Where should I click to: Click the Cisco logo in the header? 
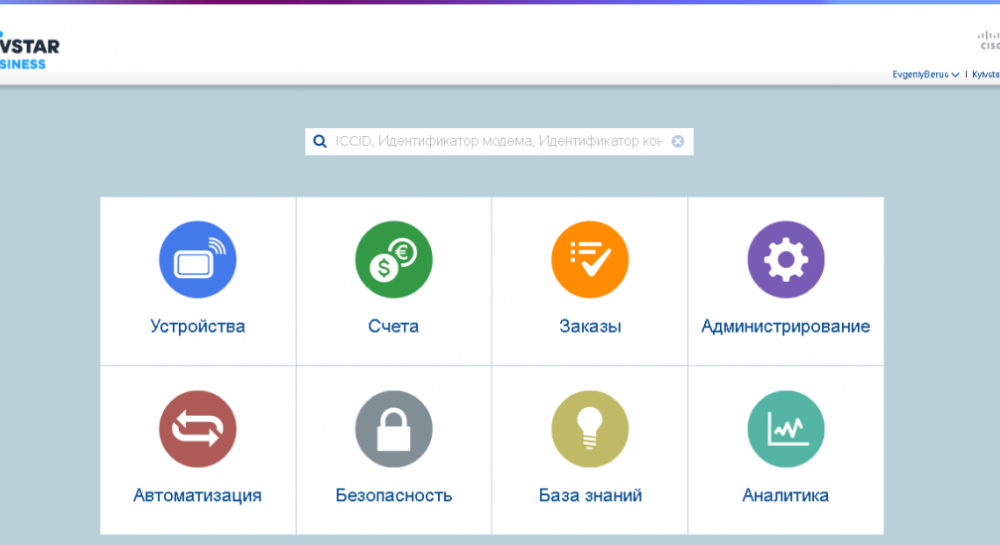coord(988,40)
